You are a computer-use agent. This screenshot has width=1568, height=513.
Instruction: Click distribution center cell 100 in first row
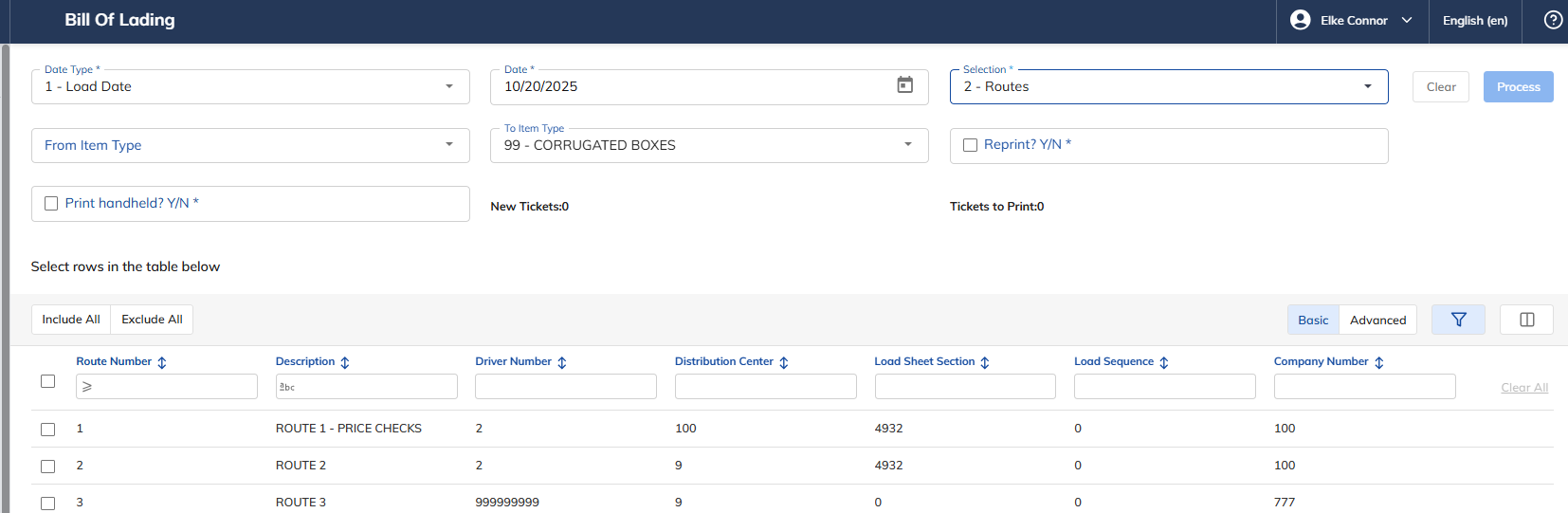click(685, 429)
